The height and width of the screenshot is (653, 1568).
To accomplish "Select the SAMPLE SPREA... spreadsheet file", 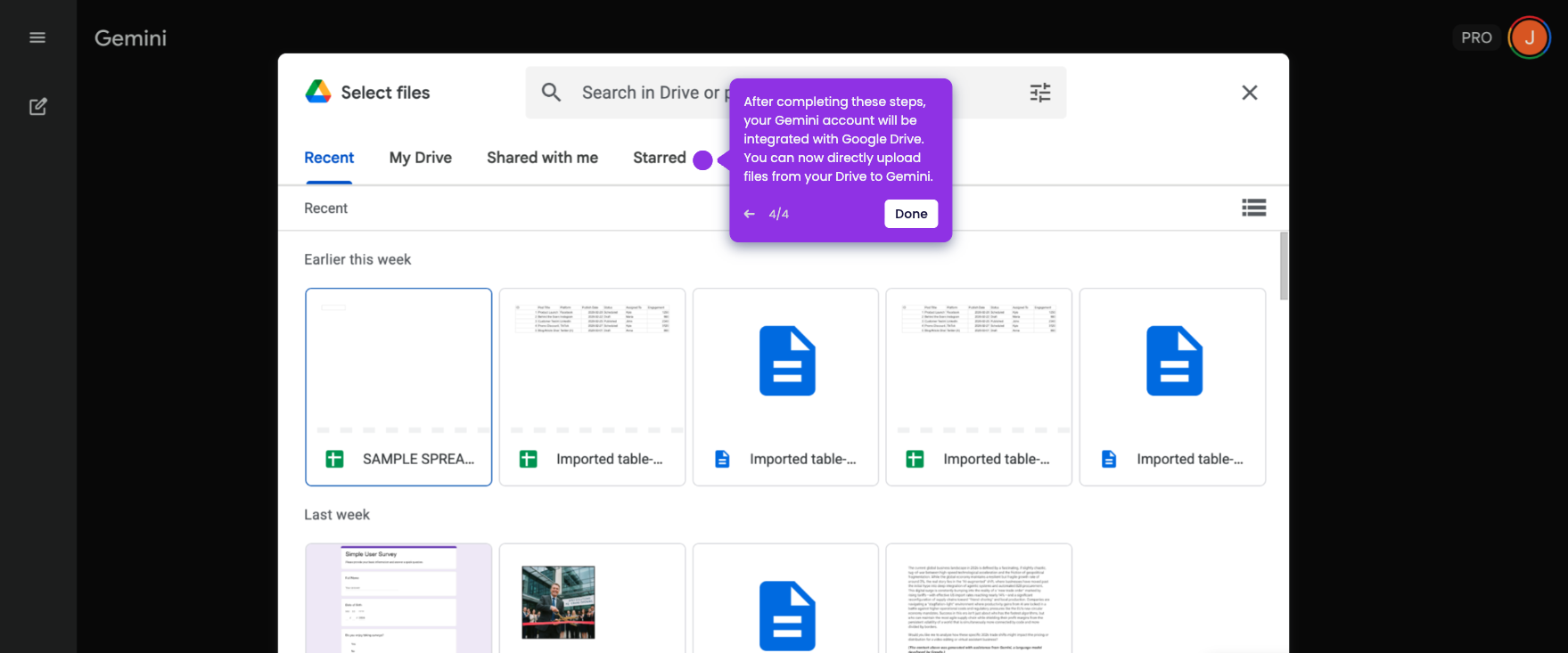I will coord(398,387).
